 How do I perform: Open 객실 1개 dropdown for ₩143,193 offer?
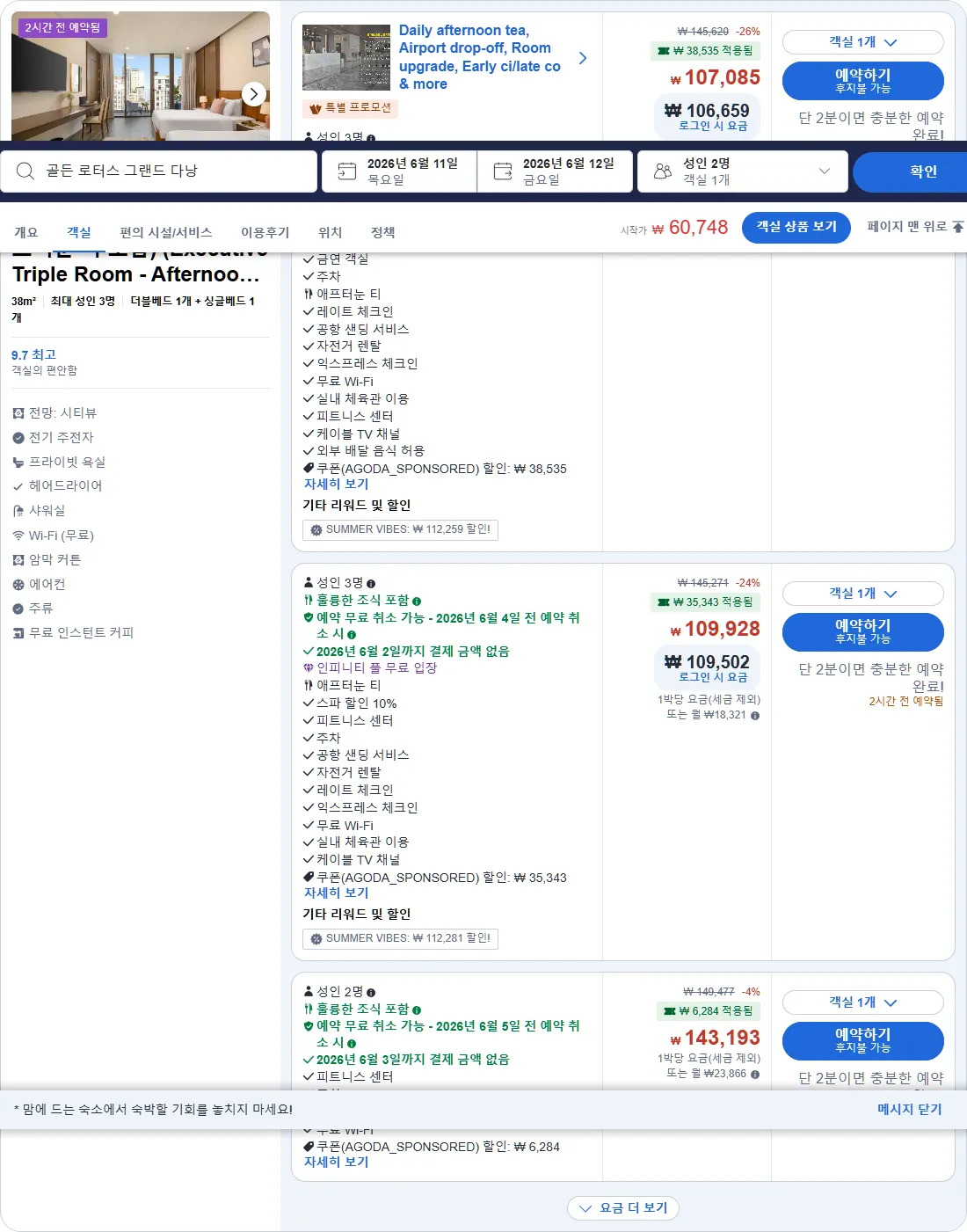[863, 1002]
